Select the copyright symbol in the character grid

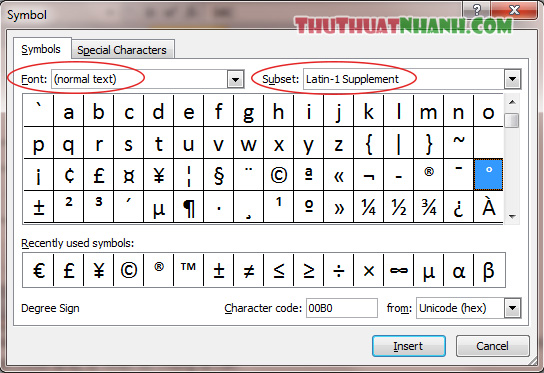tap(279, 175)
